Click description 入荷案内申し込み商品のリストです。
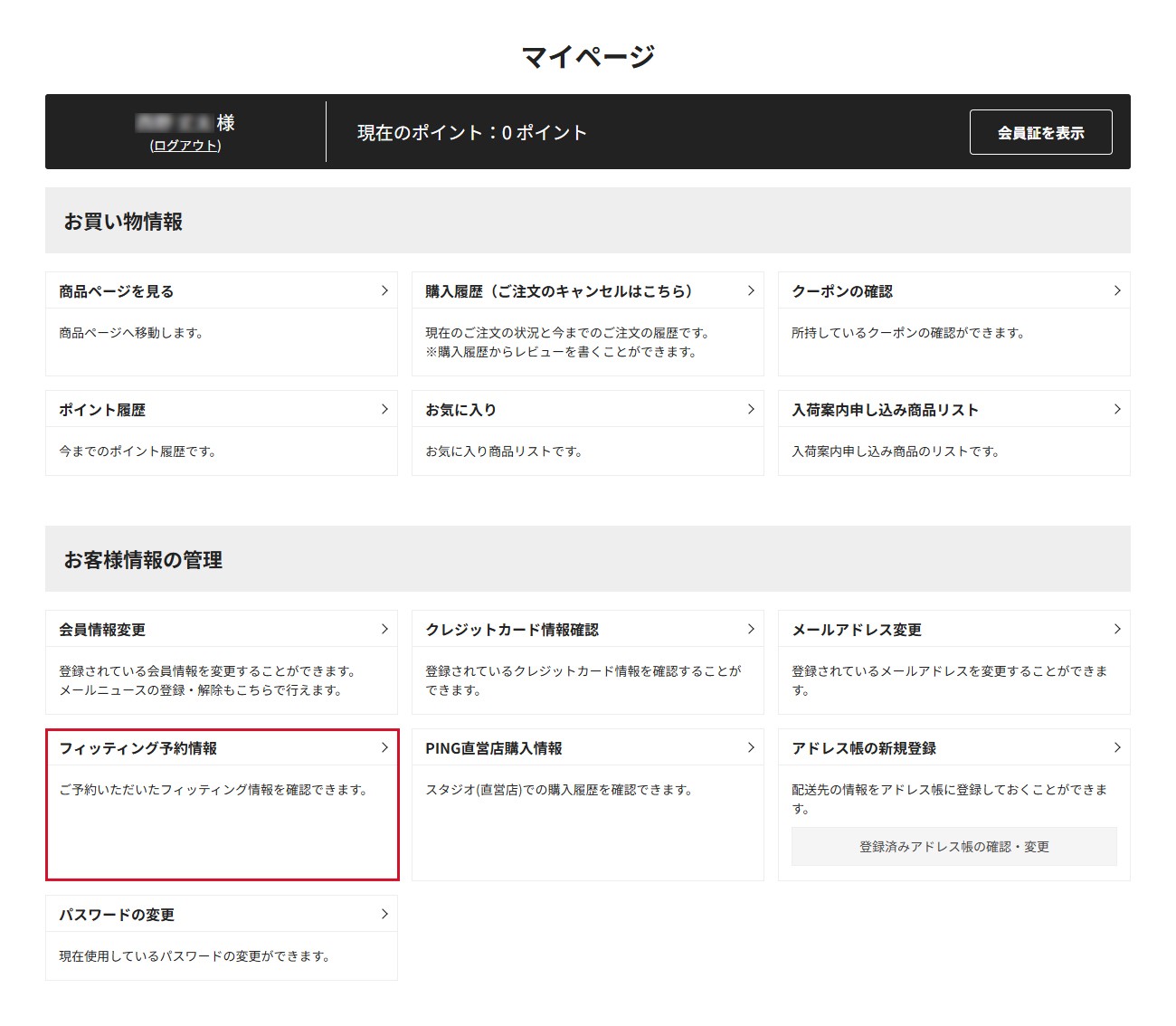This screenshot has height=1026, width=1176. tap(896, 451)
